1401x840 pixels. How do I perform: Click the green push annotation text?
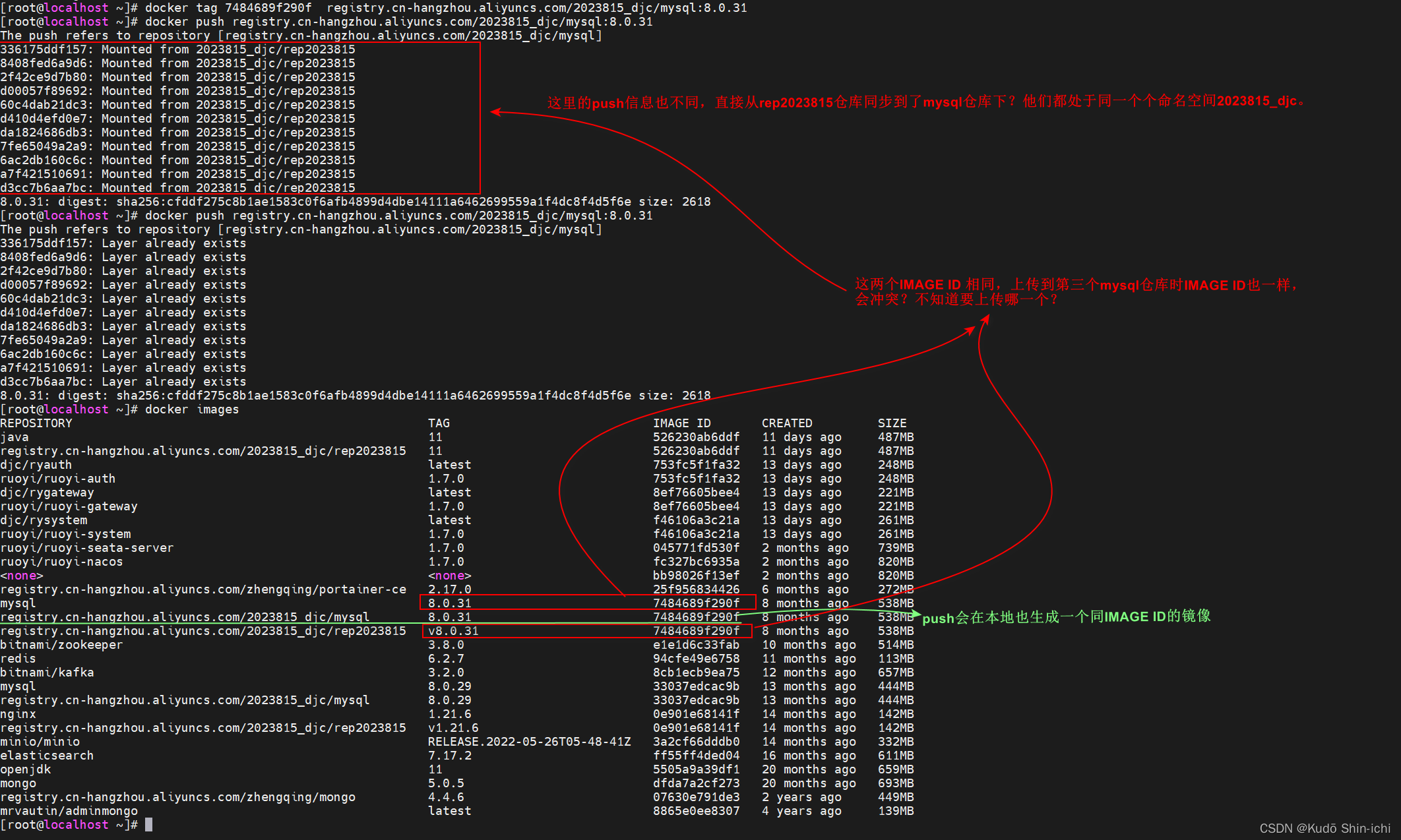pyautogui.click(x=1066, y=617)
